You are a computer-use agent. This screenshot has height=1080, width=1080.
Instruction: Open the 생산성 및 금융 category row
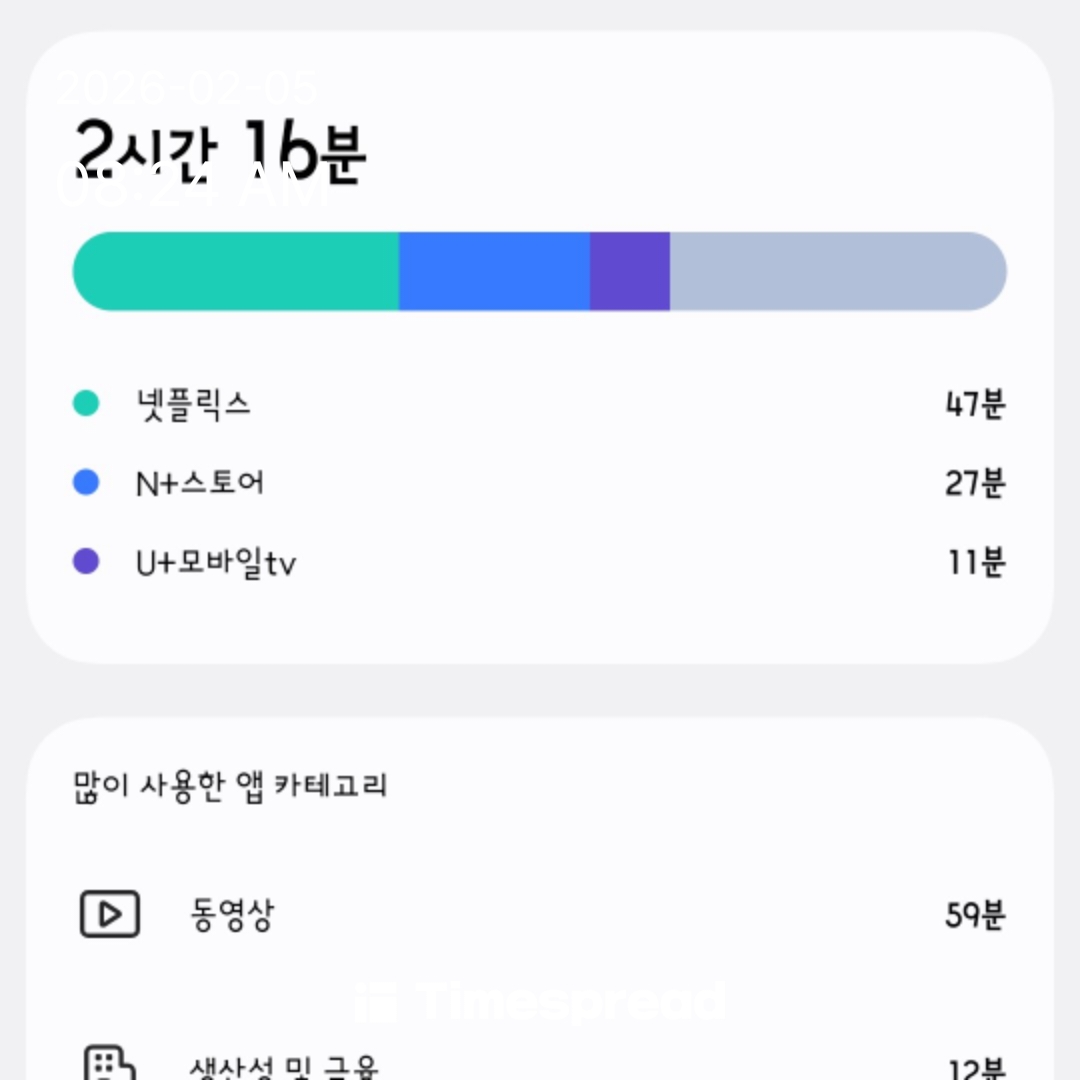pyautogui.click(x=284, y=1066)
